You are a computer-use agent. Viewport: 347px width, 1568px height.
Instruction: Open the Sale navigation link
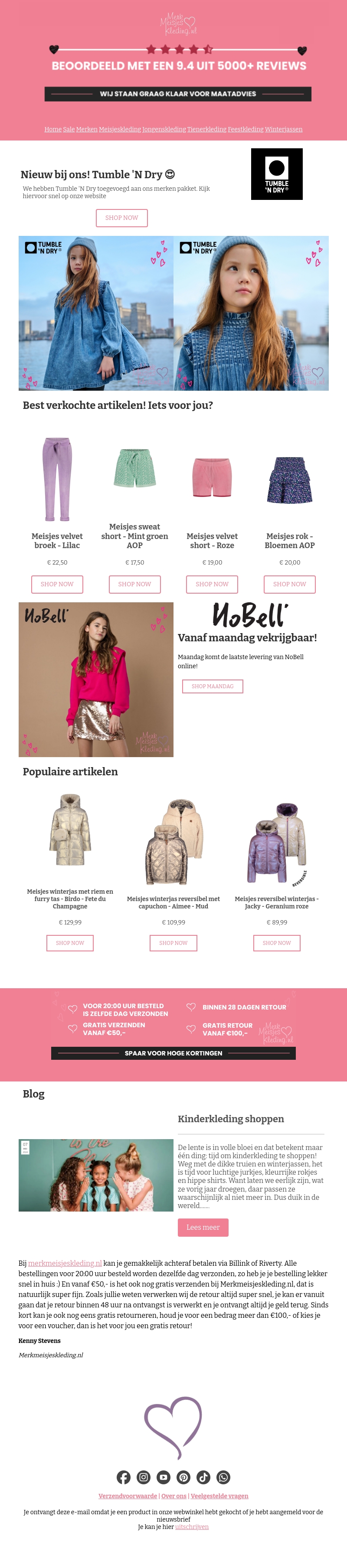[x=69, y=129]
